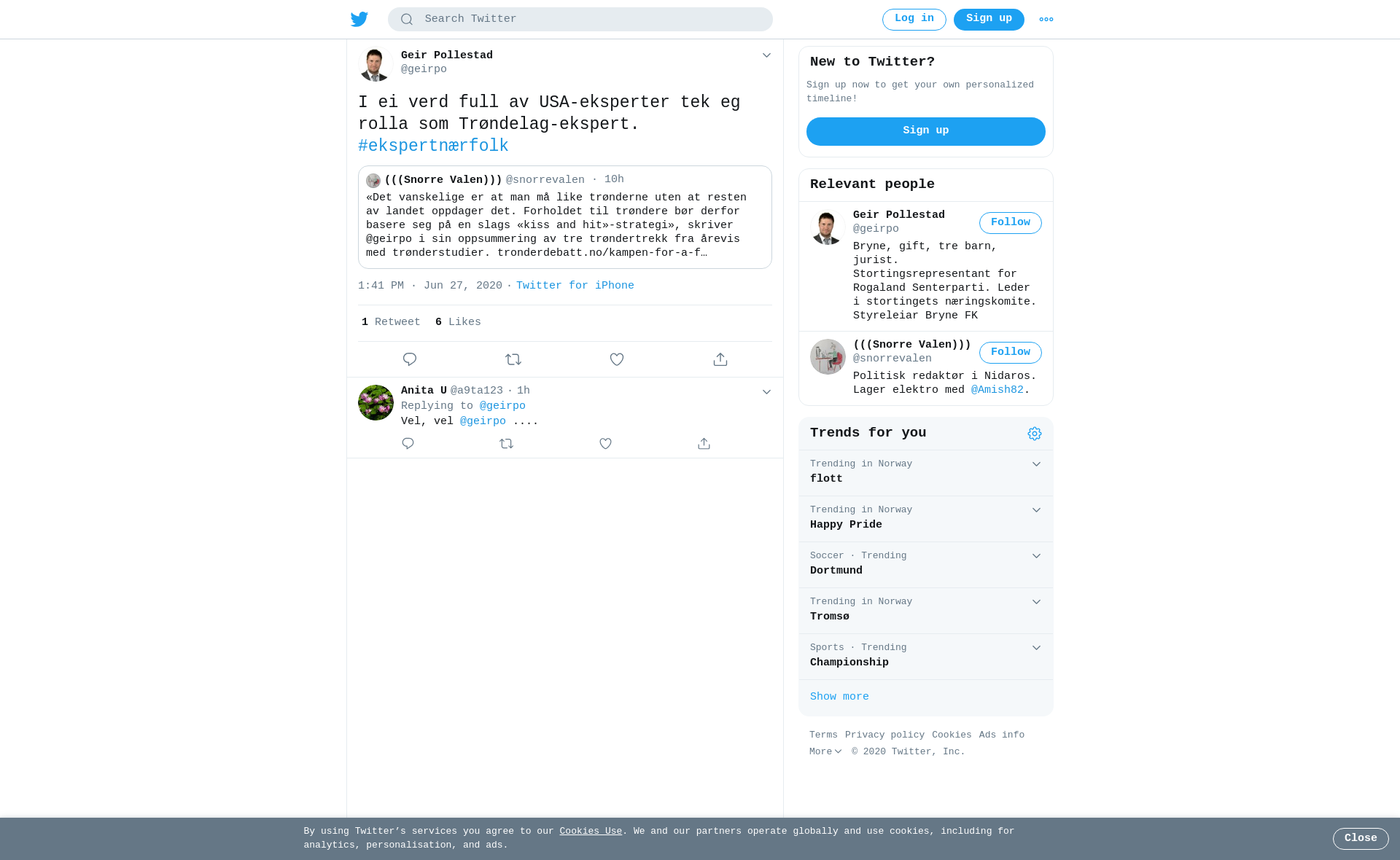Viewport: 1400px width, 860px height.
Task: Expand the More footer menu
Action: coord(825,751)
